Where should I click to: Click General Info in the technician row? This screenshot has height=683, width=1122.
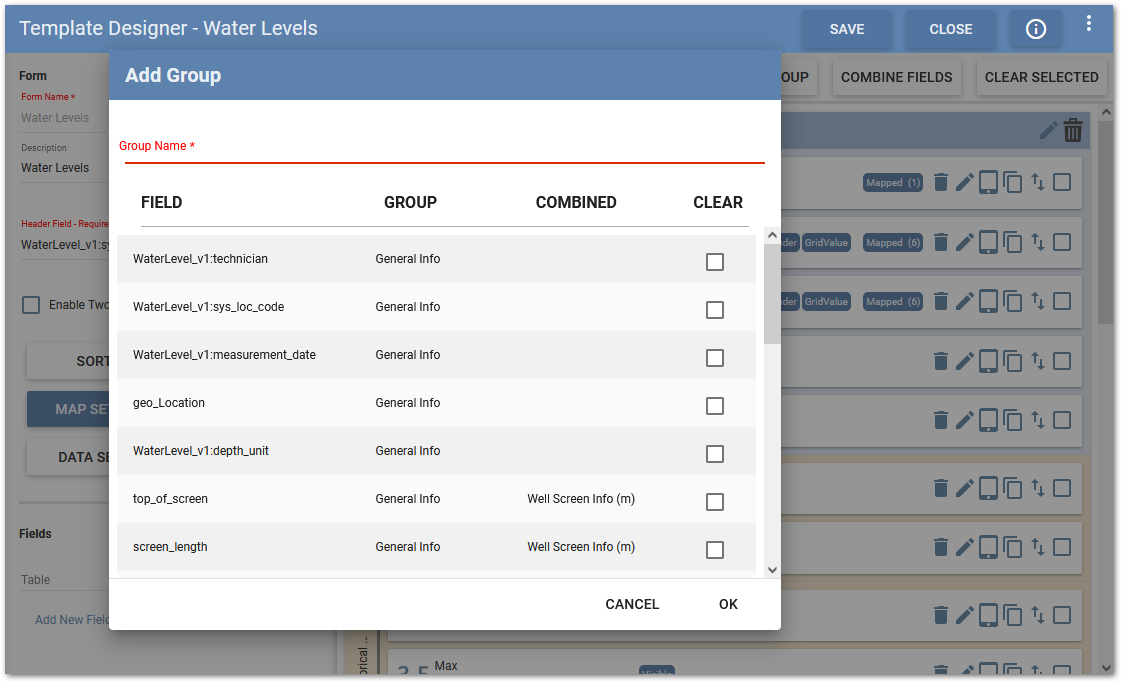point(408,259)
